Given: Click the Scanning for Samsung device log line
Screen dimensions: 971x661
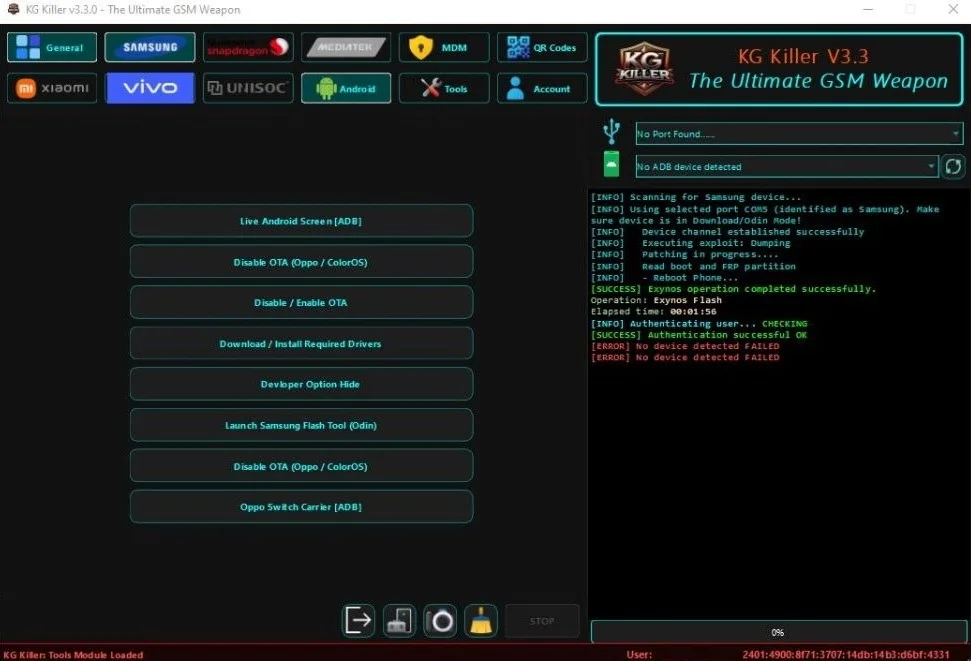Looking at the screenshot, I should 695,197.
